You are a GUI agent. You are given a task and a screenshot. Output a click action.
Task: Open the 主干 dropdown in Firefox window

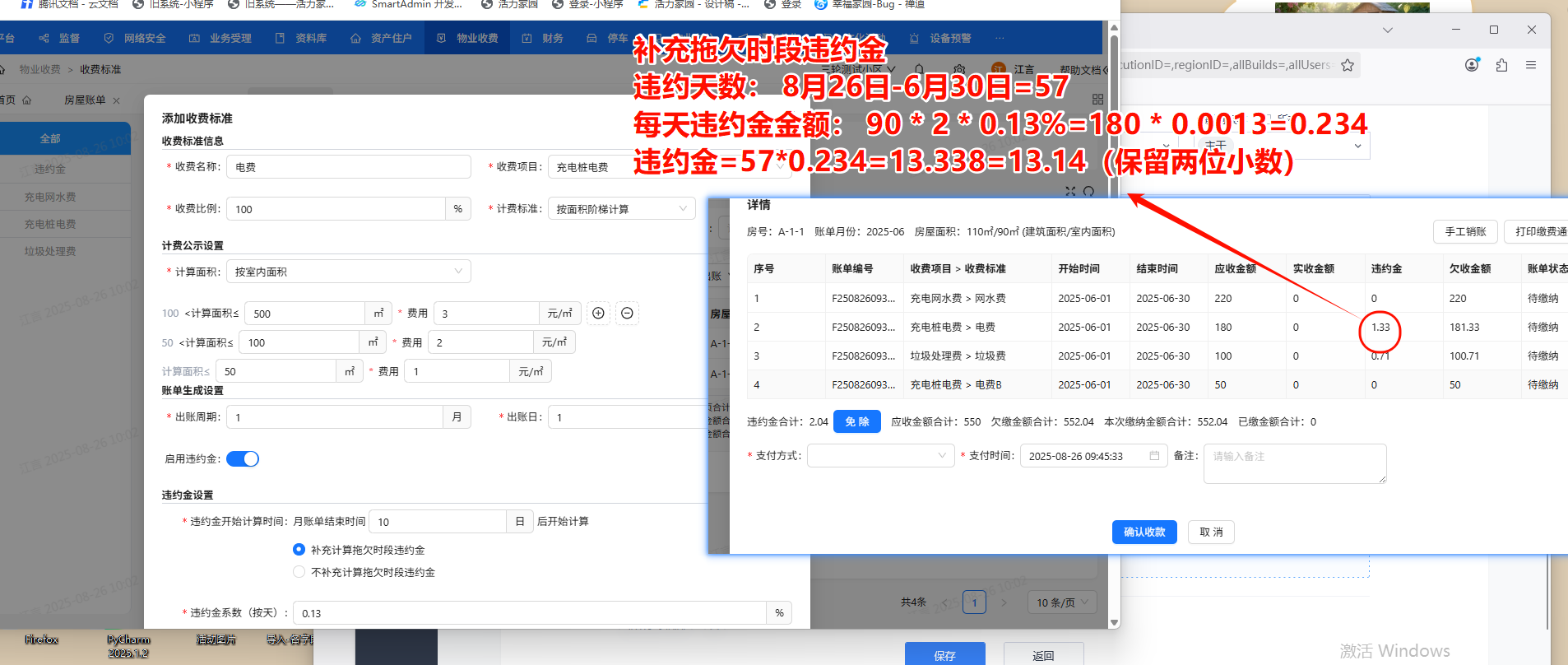click(1280, 146)
